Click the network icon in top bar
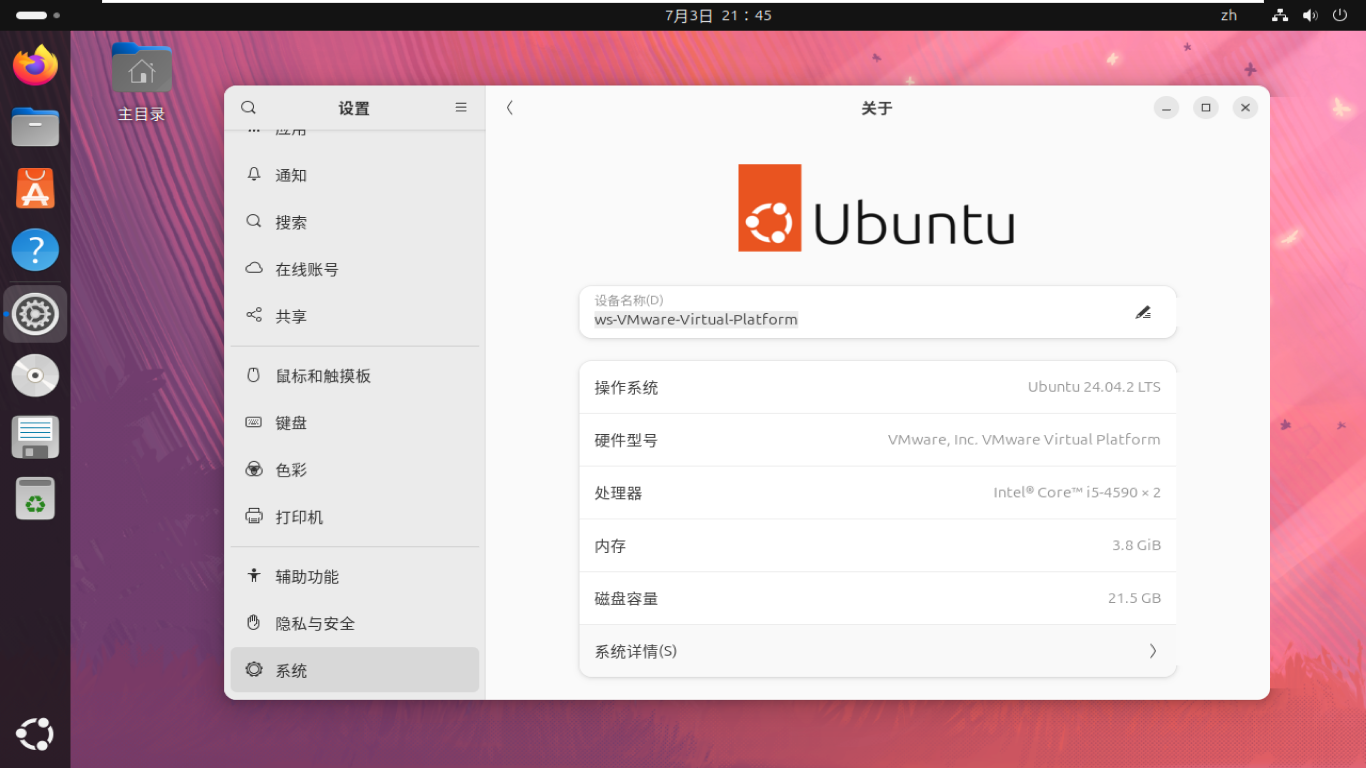The width and height of the screenshot is (1366, 768). [x=1280, y=15]
